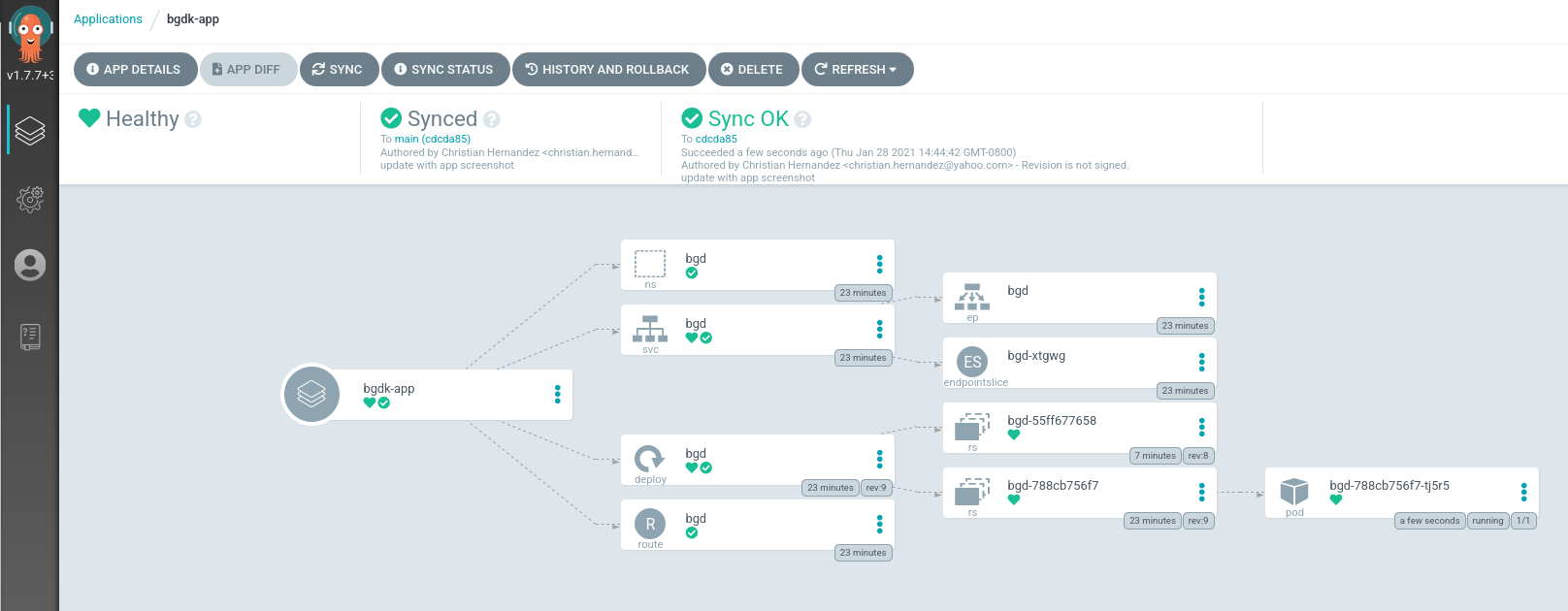Open kebab menu on bgd ep node
The height and width of the screenshot is (611, 1568).
pos(1202,297)
